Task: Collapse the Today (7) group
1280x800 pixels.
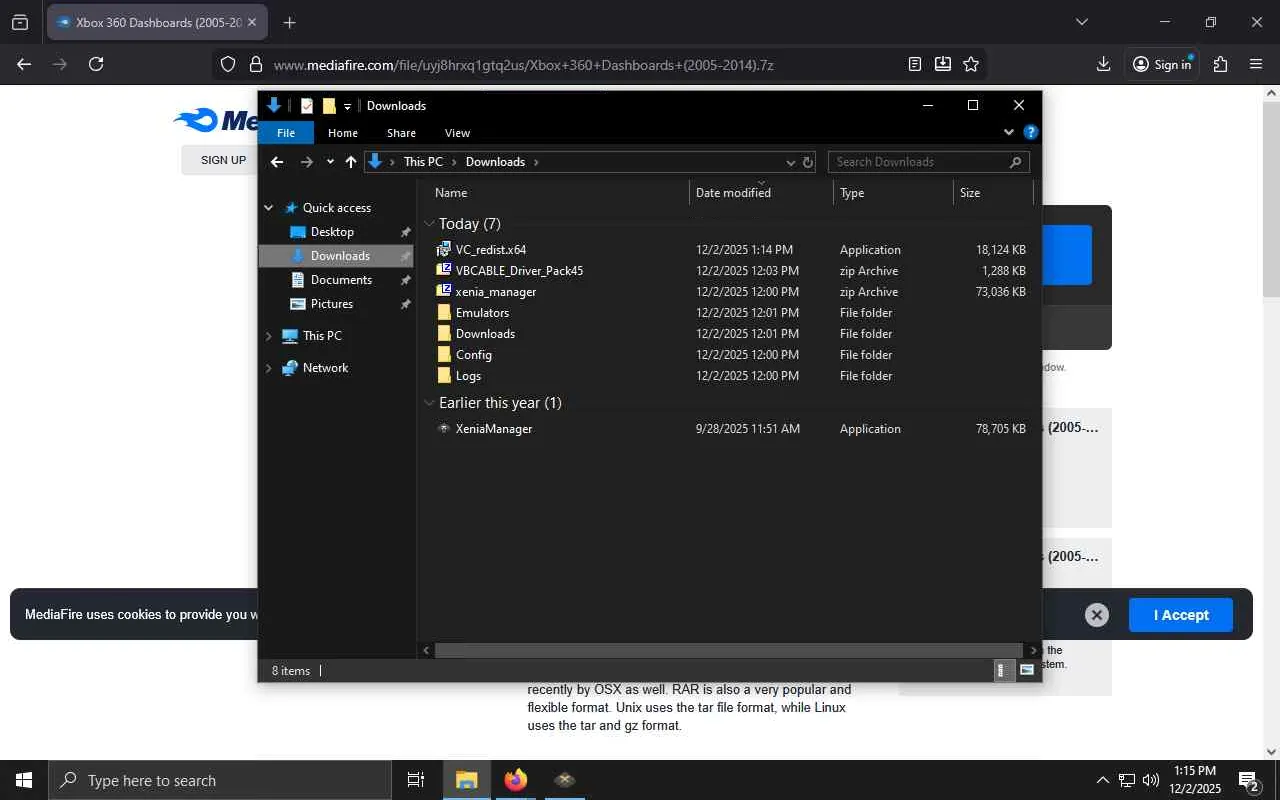Action: coord(429,224)
